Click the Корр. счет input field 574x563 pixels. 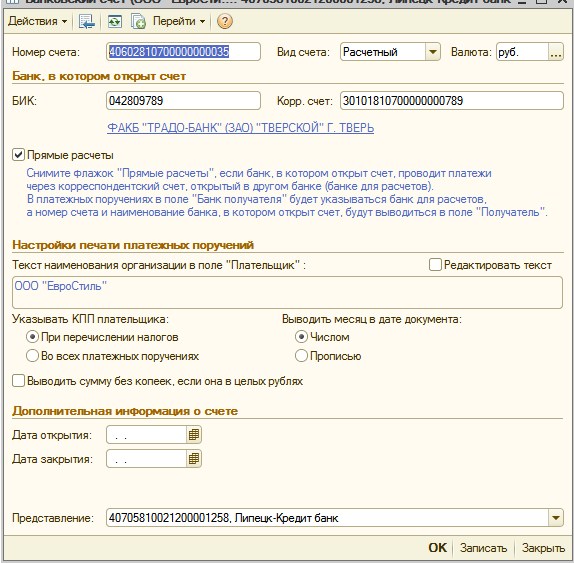(x=452, y=100)
